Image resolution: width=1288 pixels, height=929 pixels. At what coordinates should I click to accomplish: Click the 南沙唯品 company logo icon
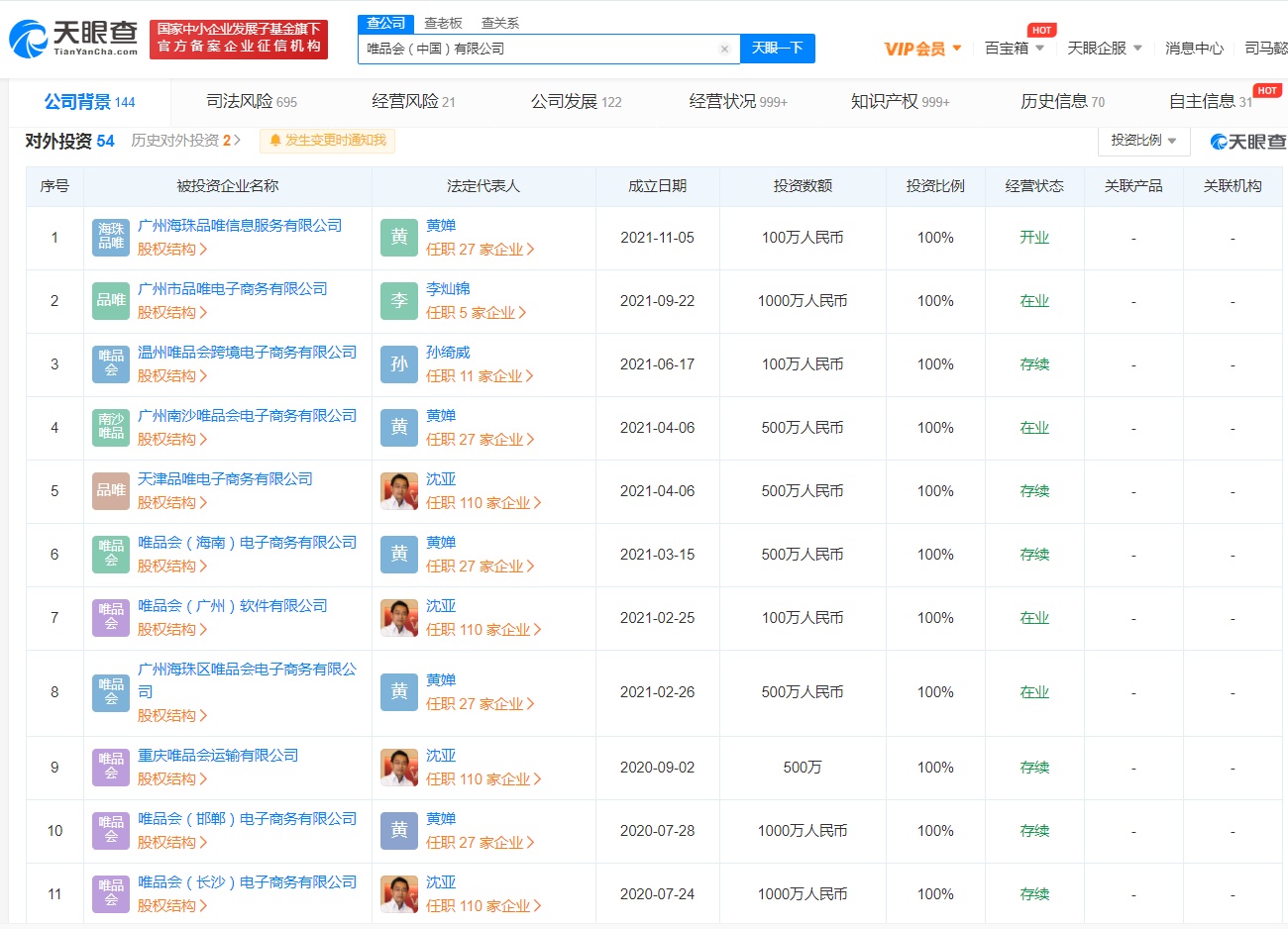(x=111, y=428)
